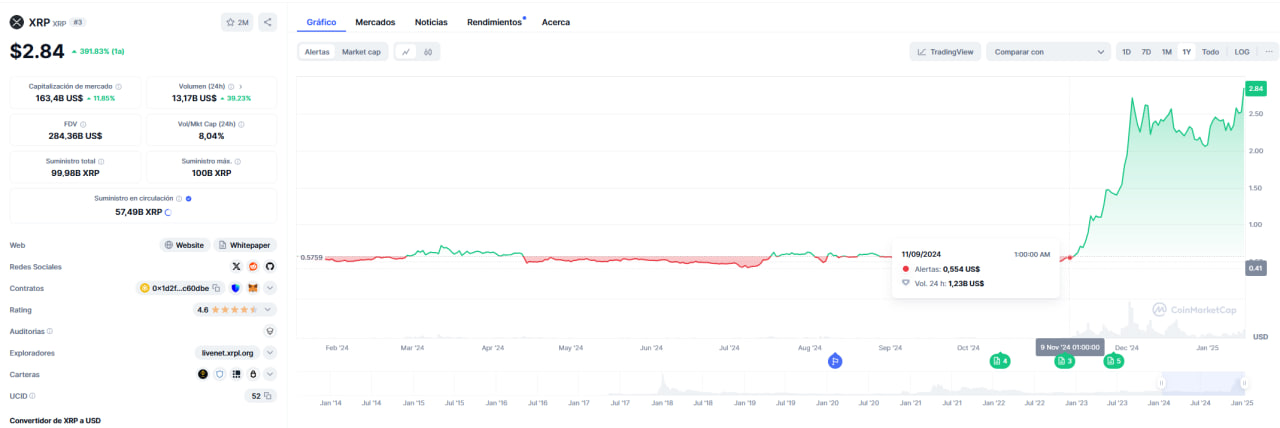This screenshot has height=428, width=1280.
Task: Click the green news marker labeled 3
Action: coord(1064,361)
